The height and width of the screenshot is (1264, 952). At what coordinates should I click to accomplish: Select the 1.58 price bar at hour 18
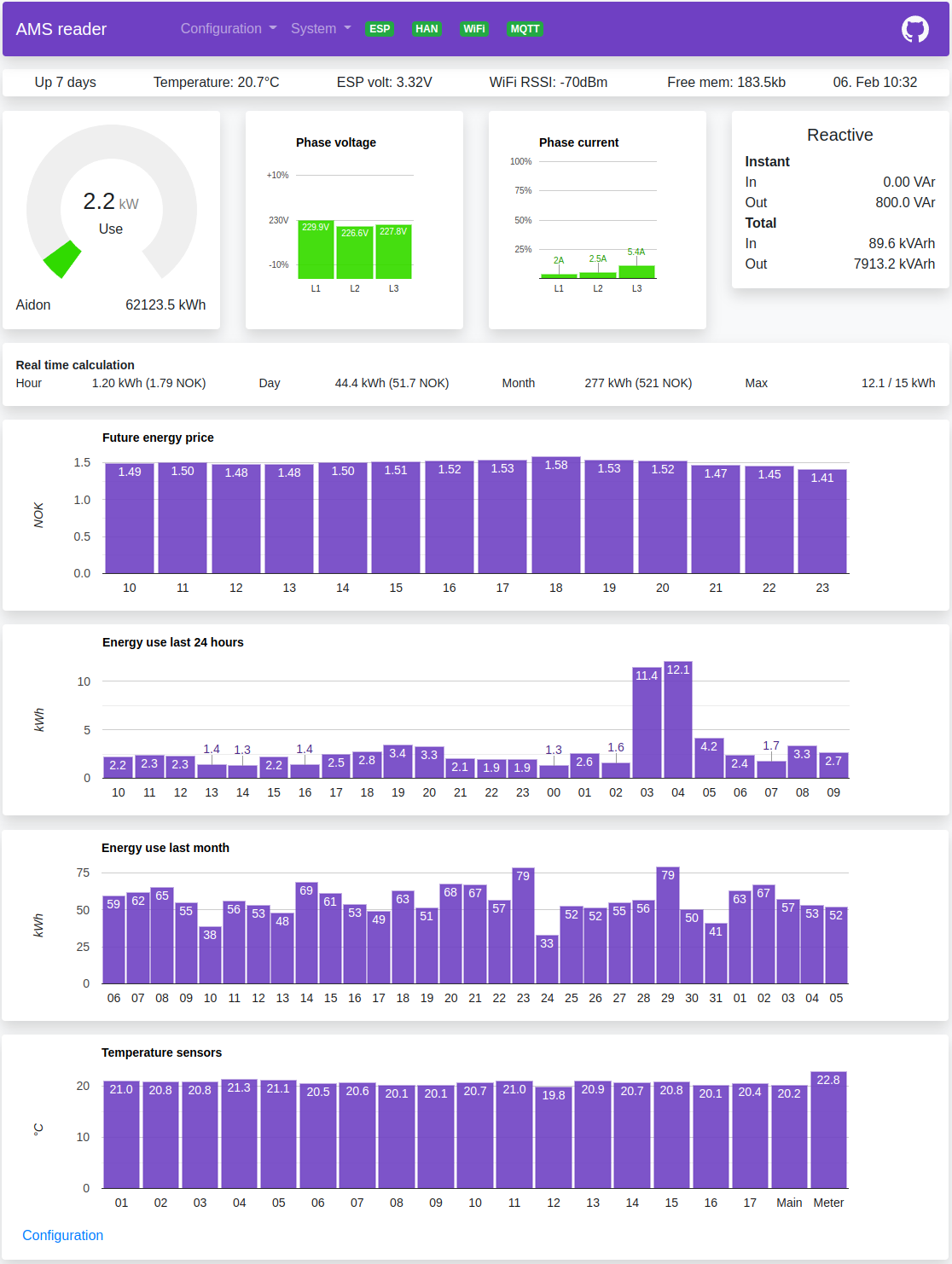[x=556, y=516]
